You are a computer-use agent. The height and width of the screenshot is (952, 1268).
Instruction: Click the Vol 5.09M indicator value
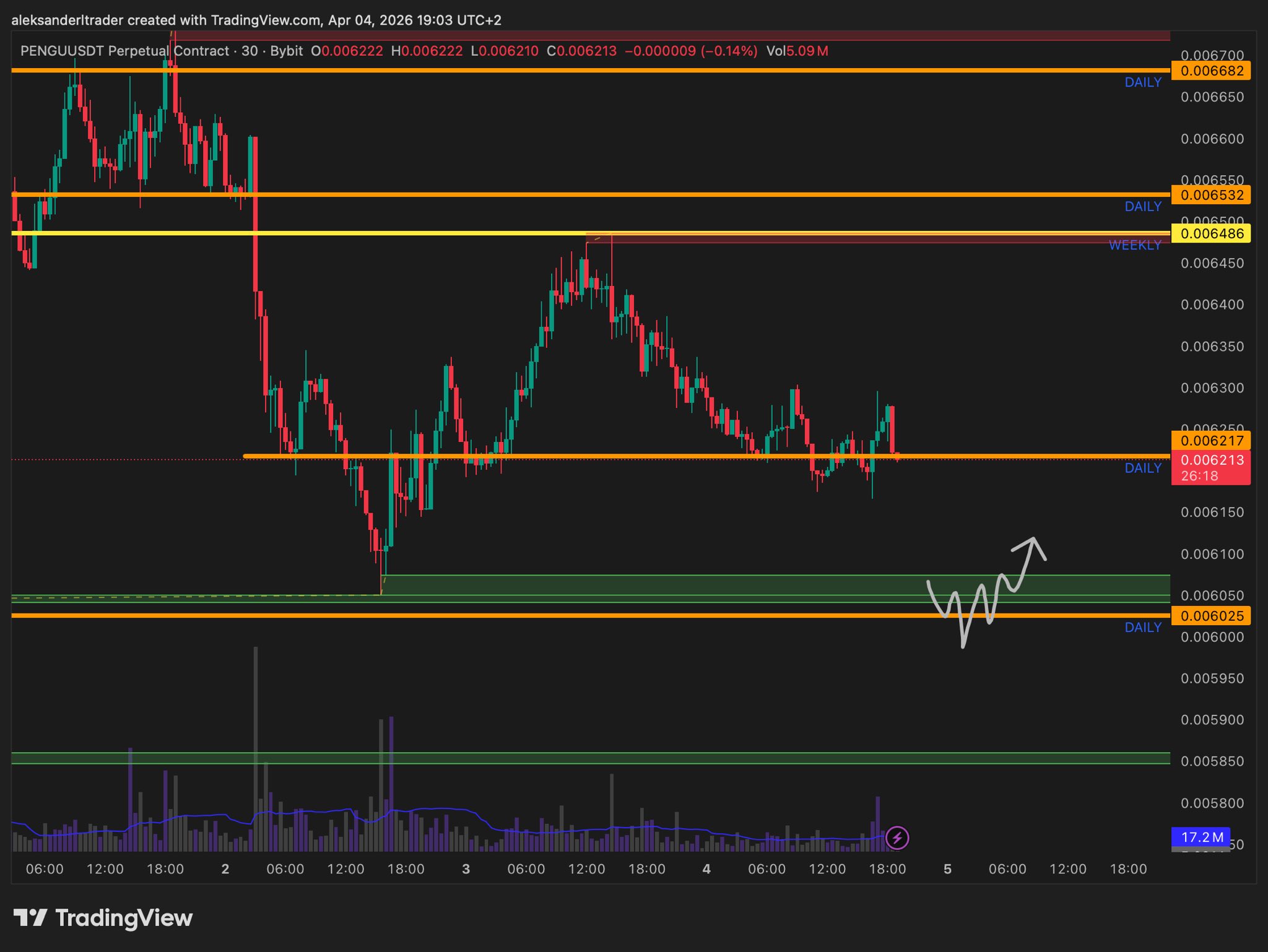click(x=797, y=51)
